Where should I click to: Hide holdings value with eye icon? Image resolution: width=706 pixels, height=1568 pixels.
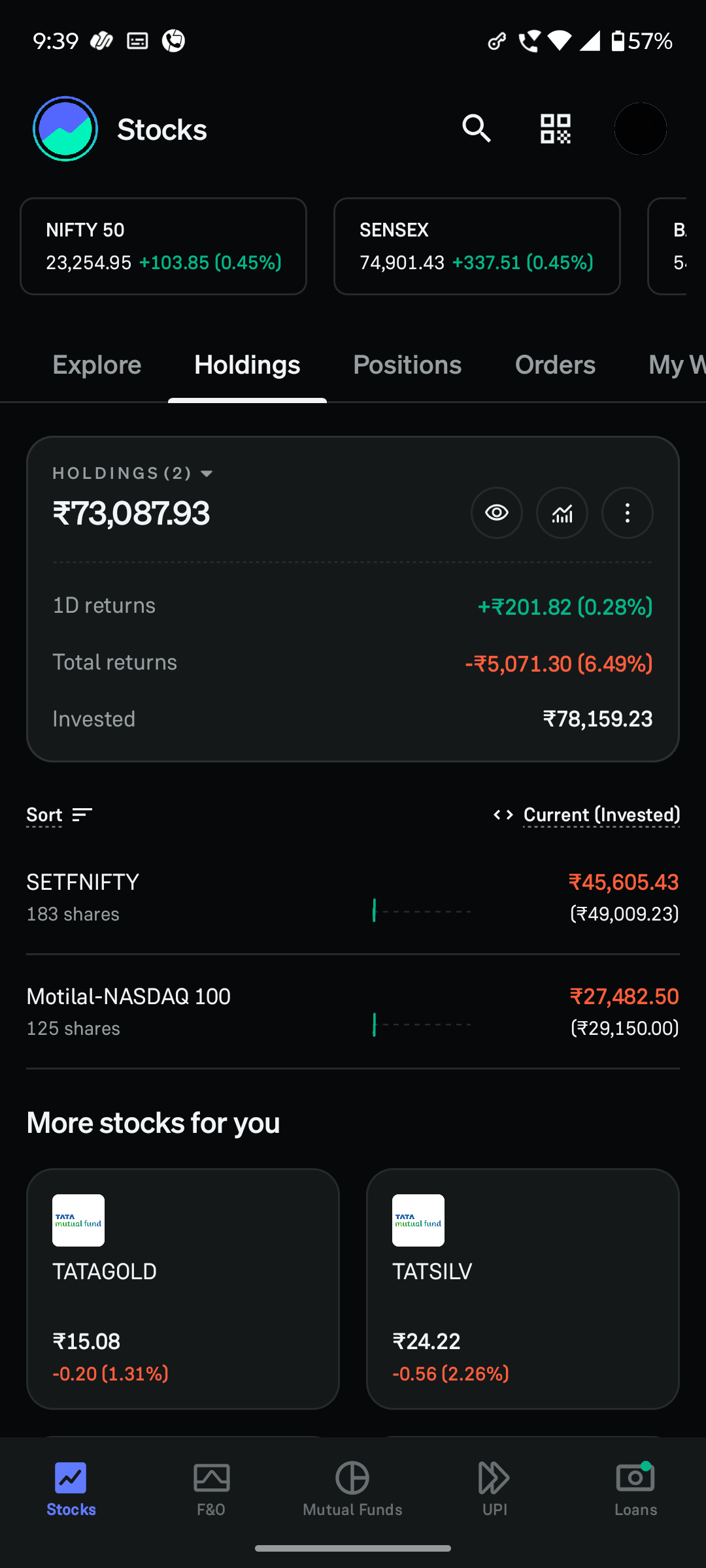coord(496,513)
